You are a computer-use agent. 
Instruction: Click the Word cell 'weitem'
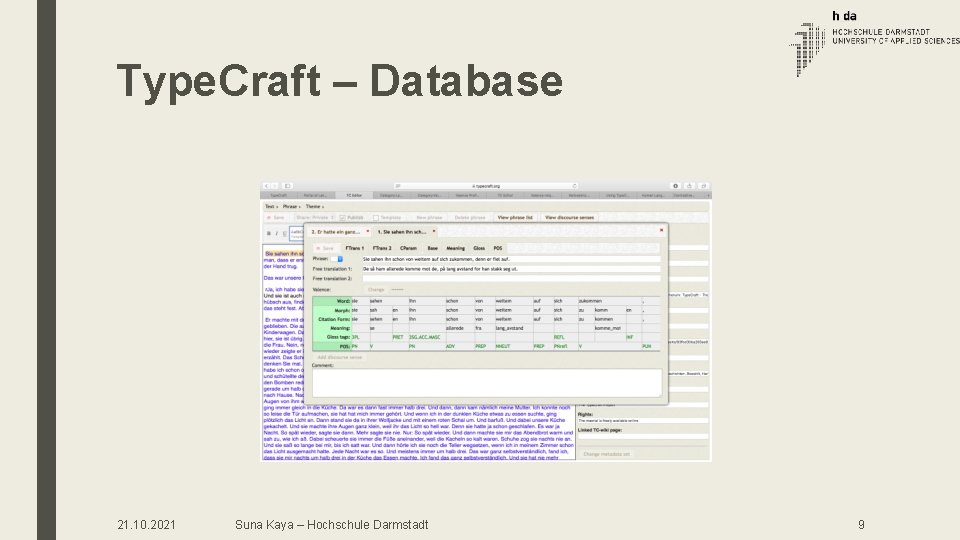[x=513, y=301]
